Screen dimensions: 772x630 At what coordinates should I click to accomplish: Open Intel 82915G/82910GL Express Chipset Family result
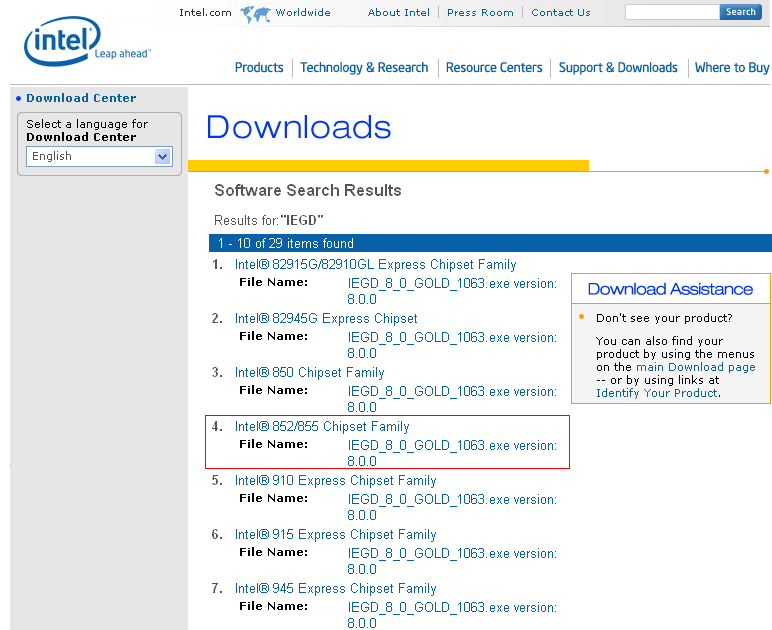(376, 265)
